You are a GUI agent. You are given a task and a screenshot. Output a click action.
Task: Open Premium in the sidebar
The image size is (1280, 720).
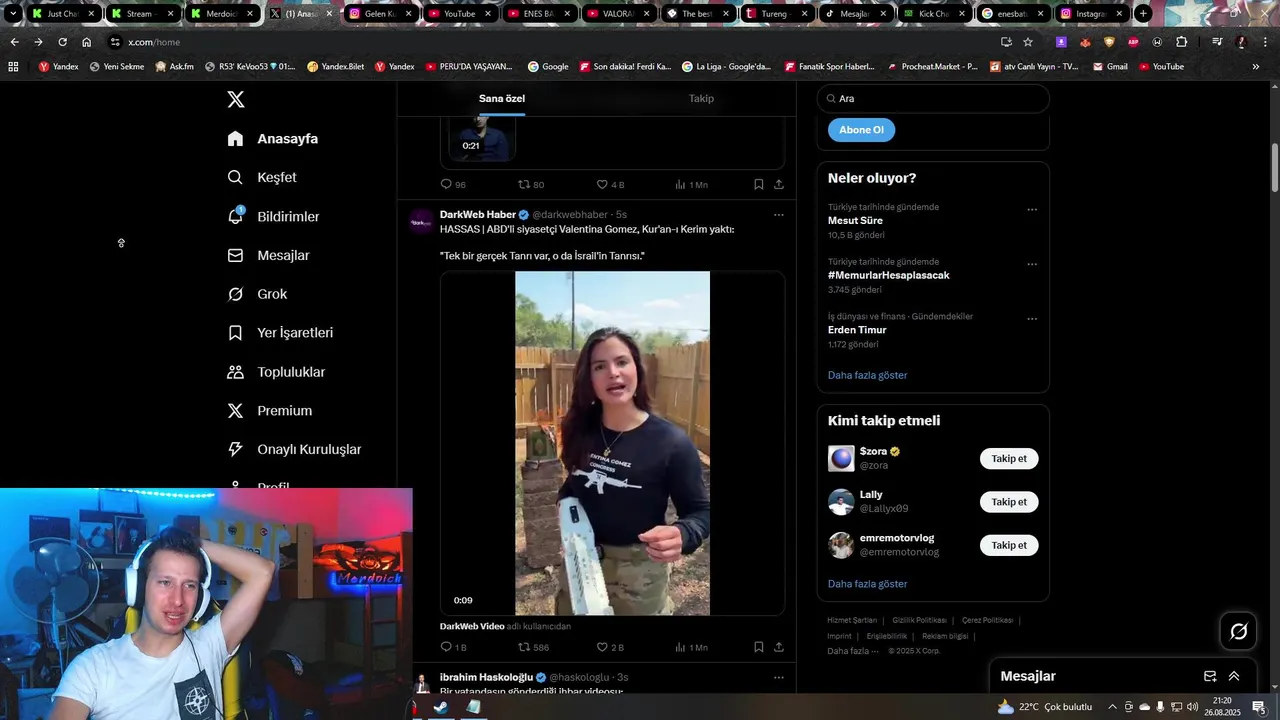(x=270, y=411)
